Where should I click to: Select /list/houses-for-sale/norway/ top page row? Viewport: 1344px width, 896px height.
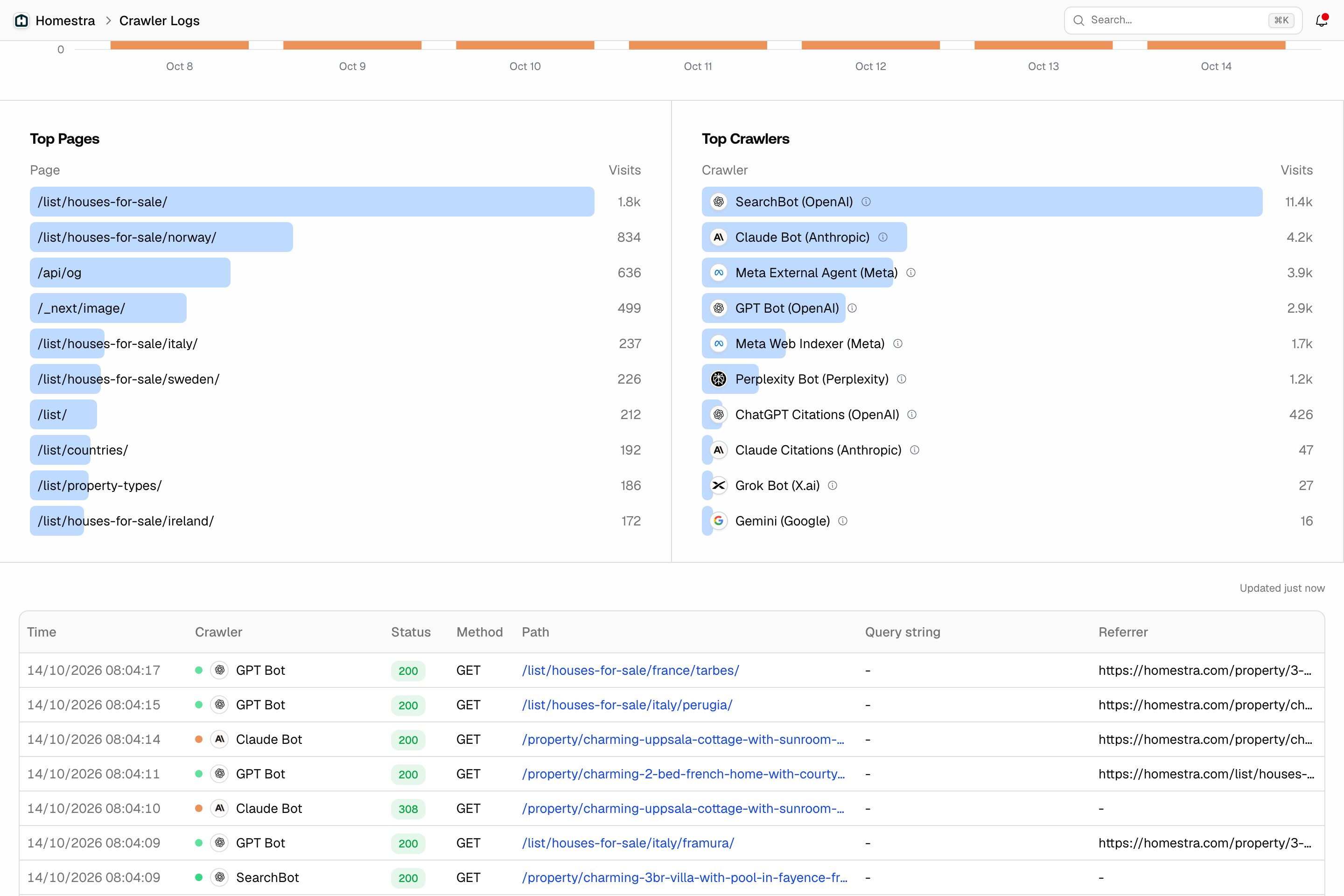point(336,237)
